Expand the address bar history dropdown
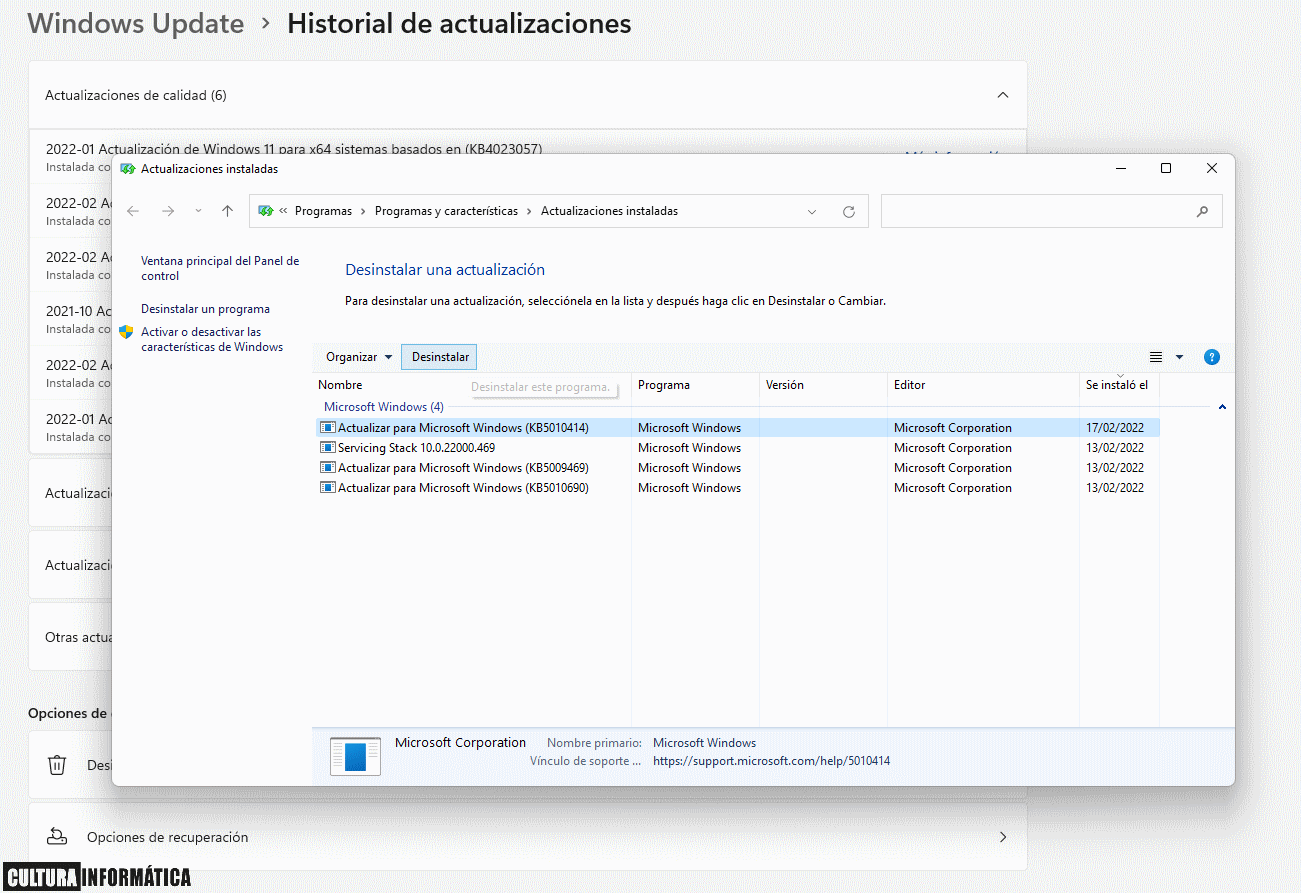This screenshot has width=1301, height=893. (x=812, y=211)
